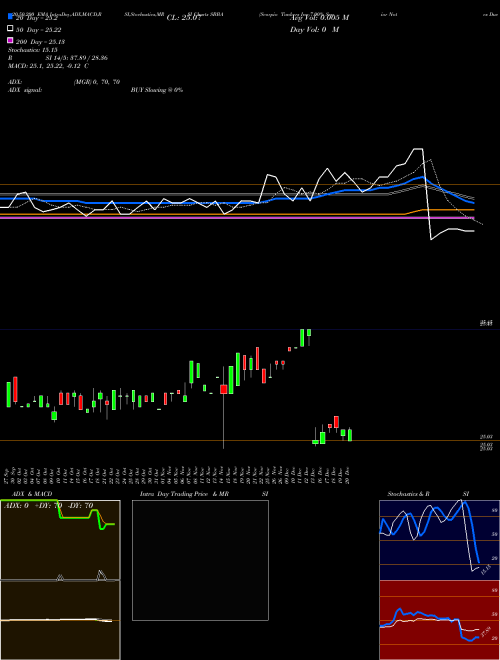
Task: Click the last date label on axis
Action: (349, 475)
